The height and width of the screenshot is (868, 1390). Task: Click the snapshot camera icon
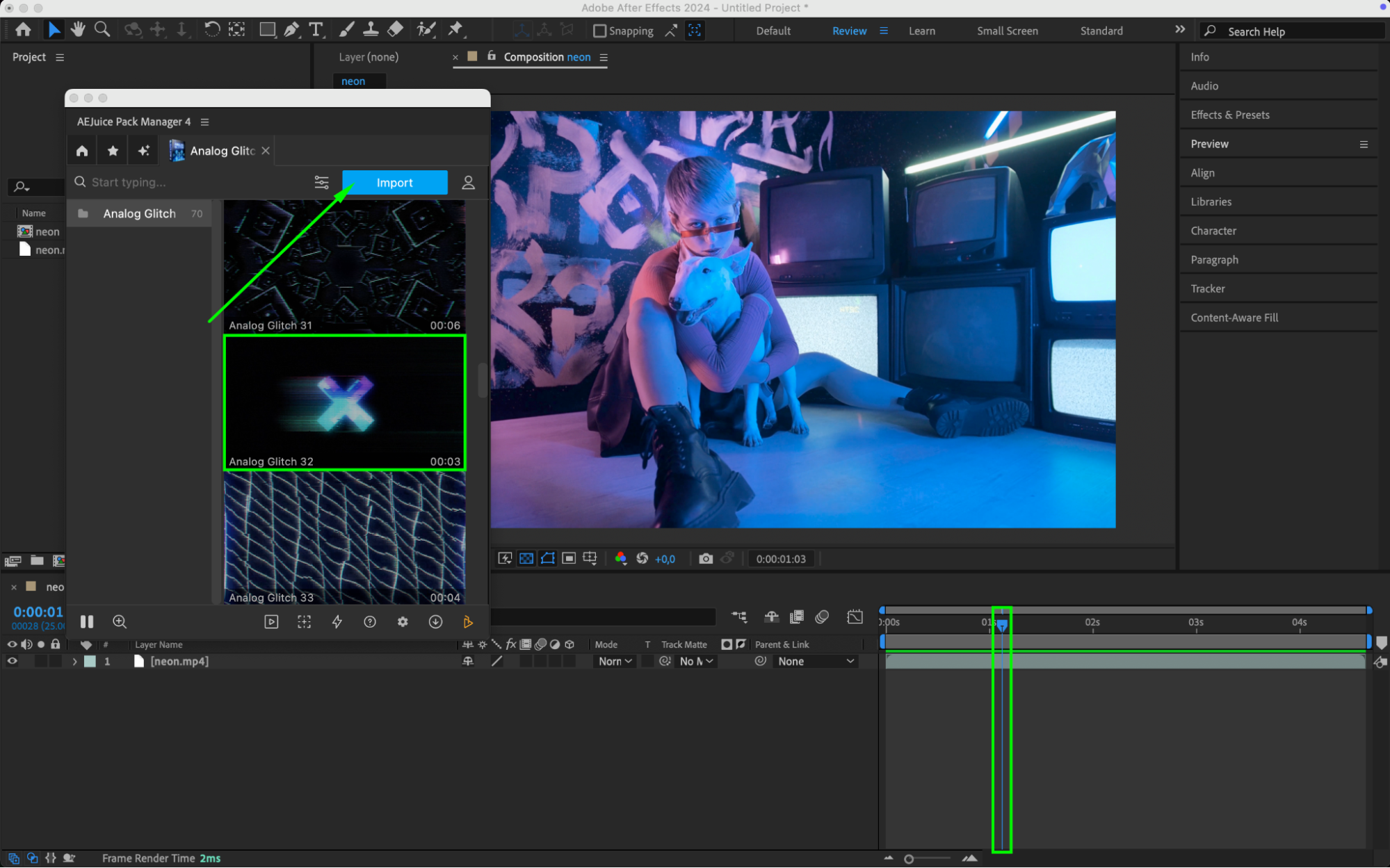coord(705,559)
